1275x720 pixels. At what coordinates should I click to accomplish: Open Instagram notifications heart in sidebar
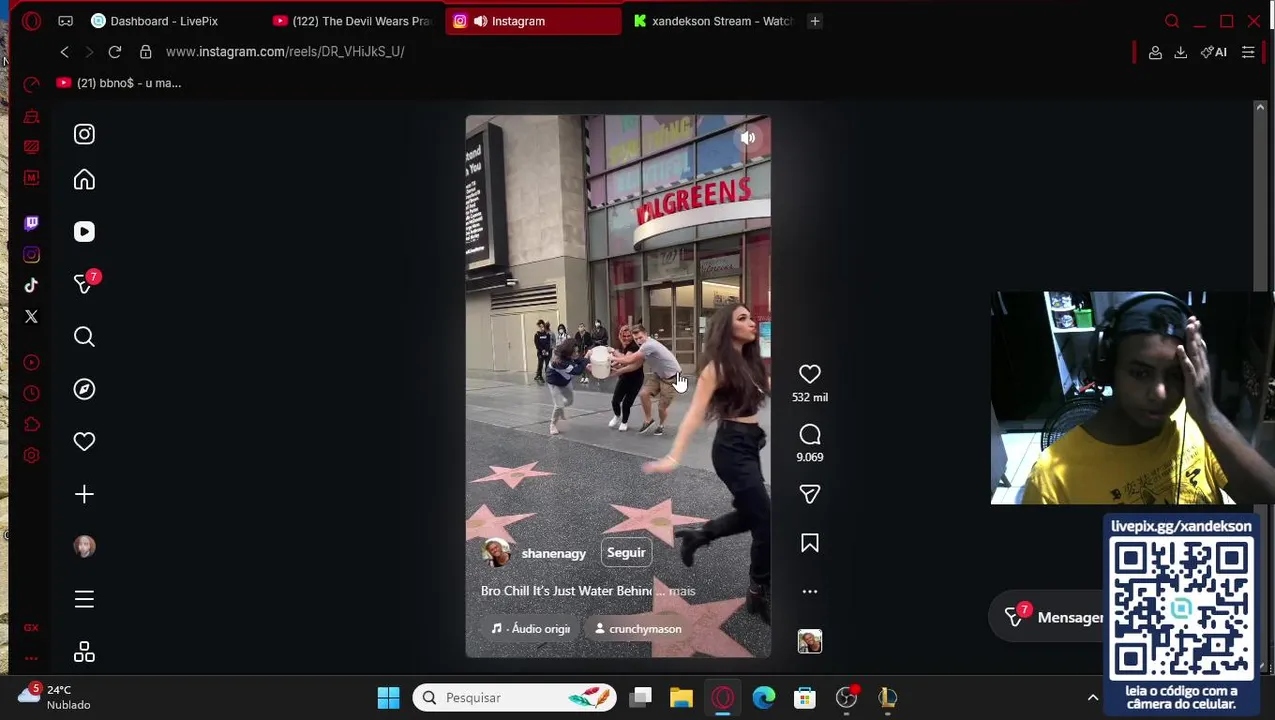(x=84, y=442)
